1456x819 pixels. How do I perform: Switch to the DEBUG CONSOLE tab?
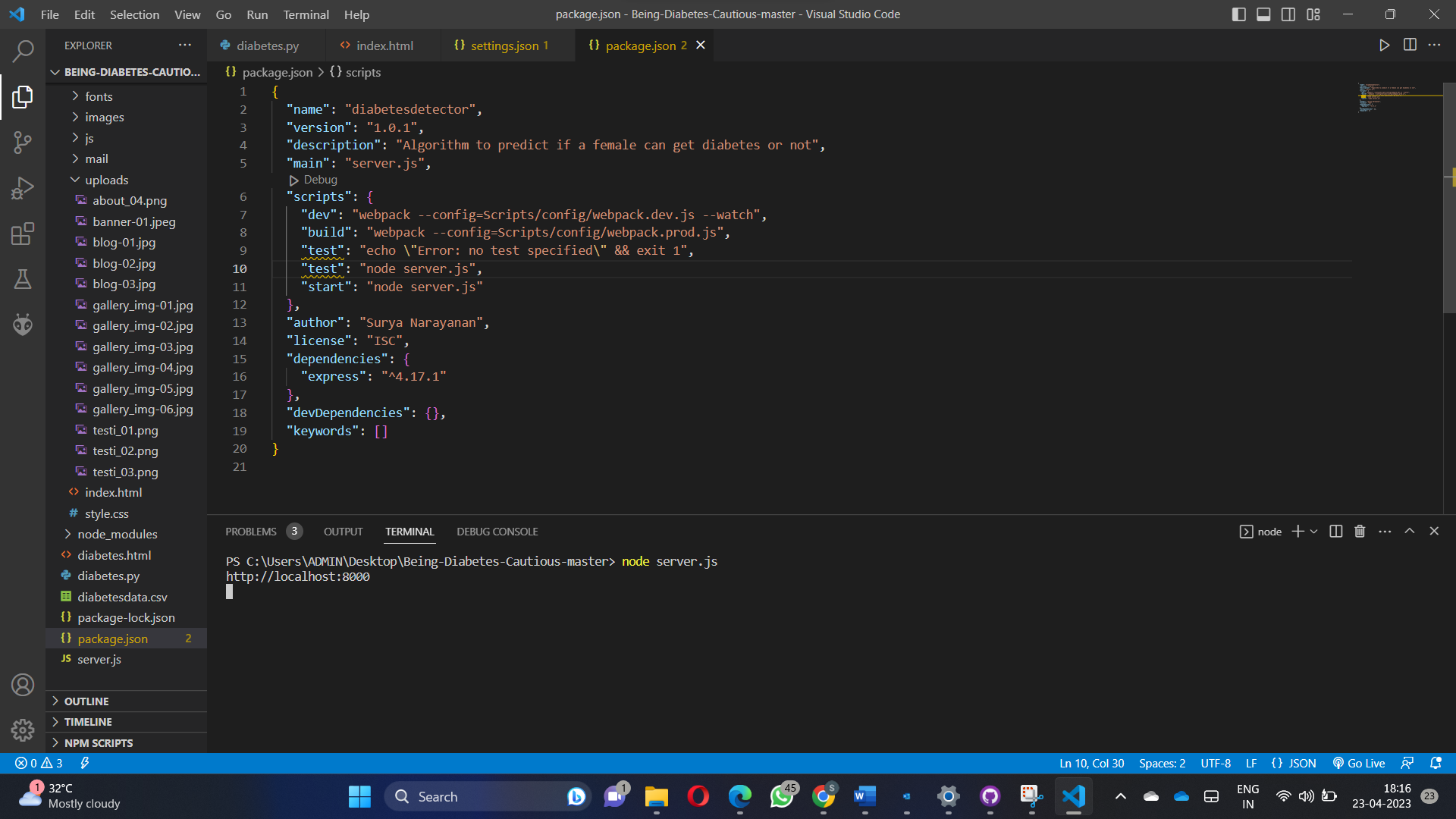coord(497,532)
